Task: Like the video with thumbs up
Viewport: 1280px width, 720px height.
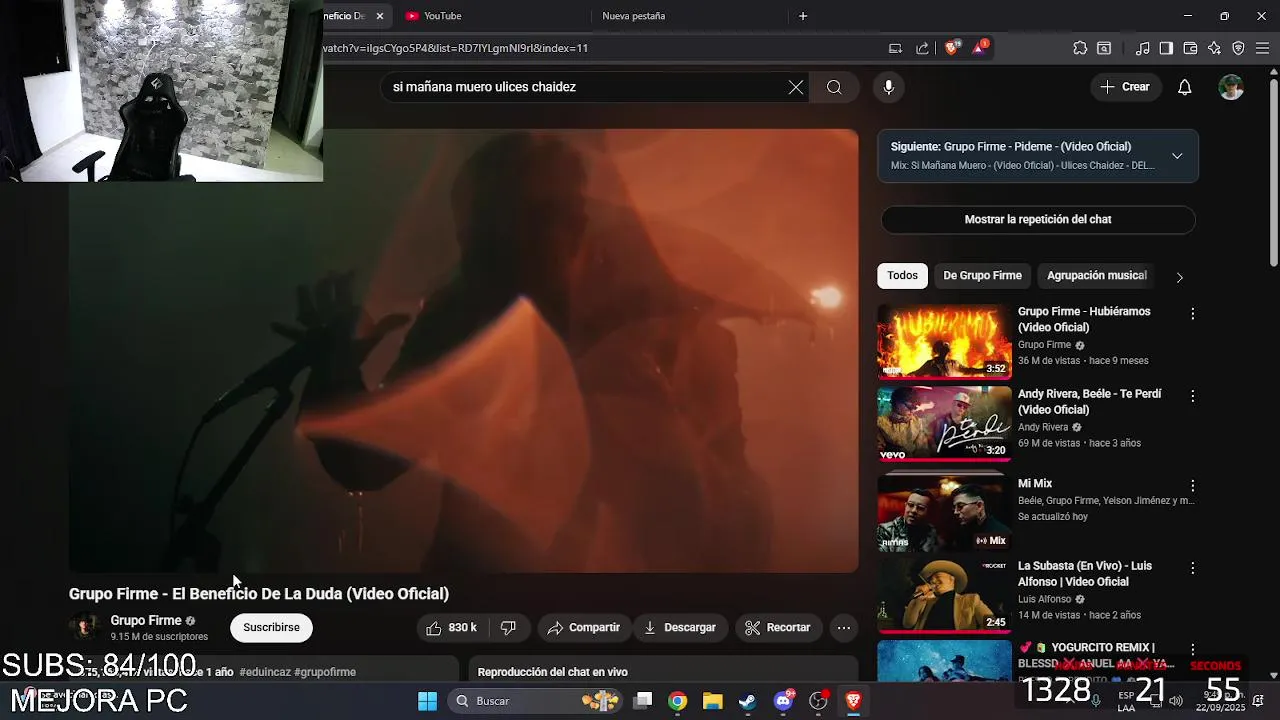Action: tap(452, 628)
